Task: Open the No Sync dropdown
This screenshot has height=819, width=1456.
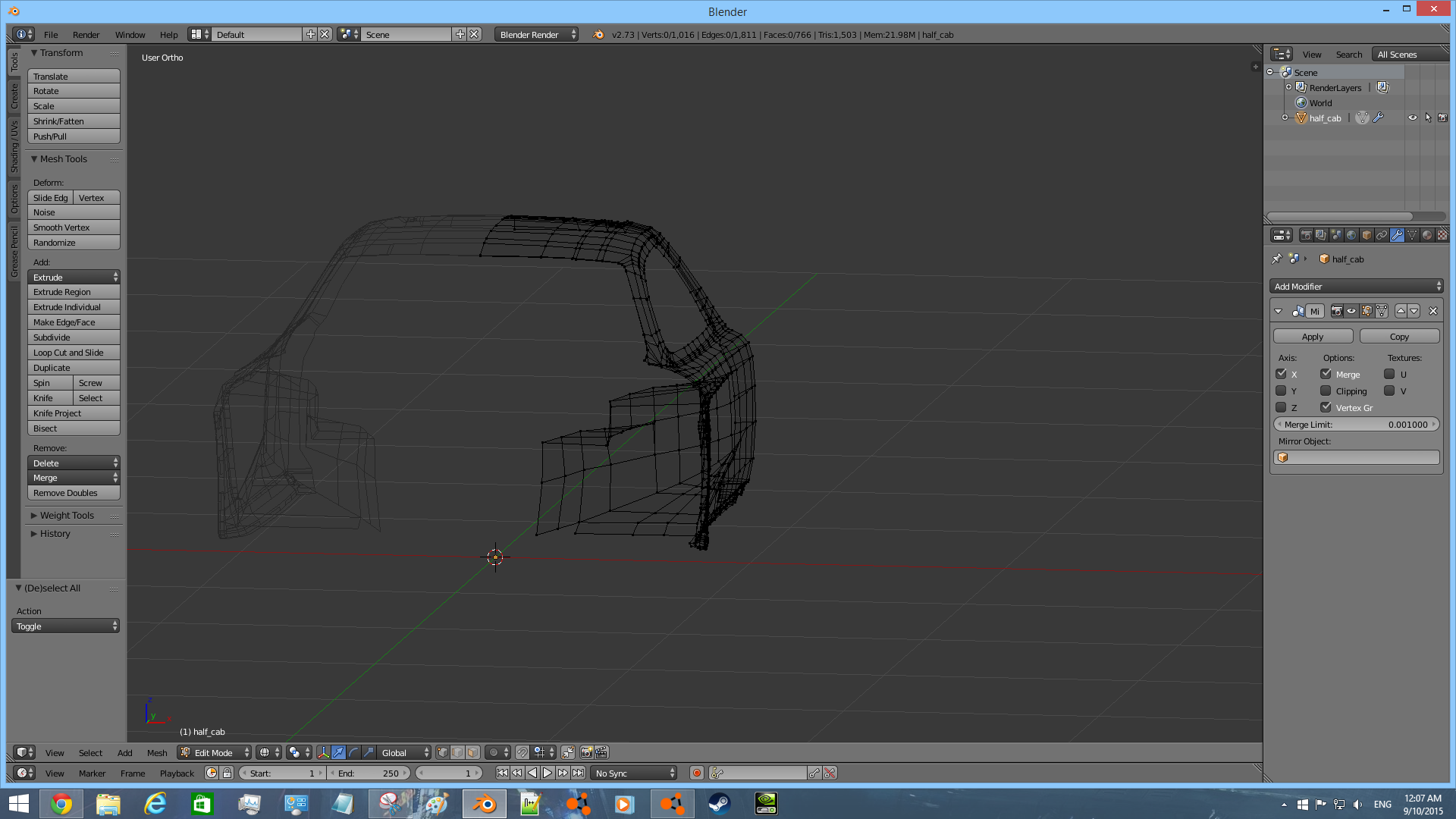Action: (x=635, y=773)
